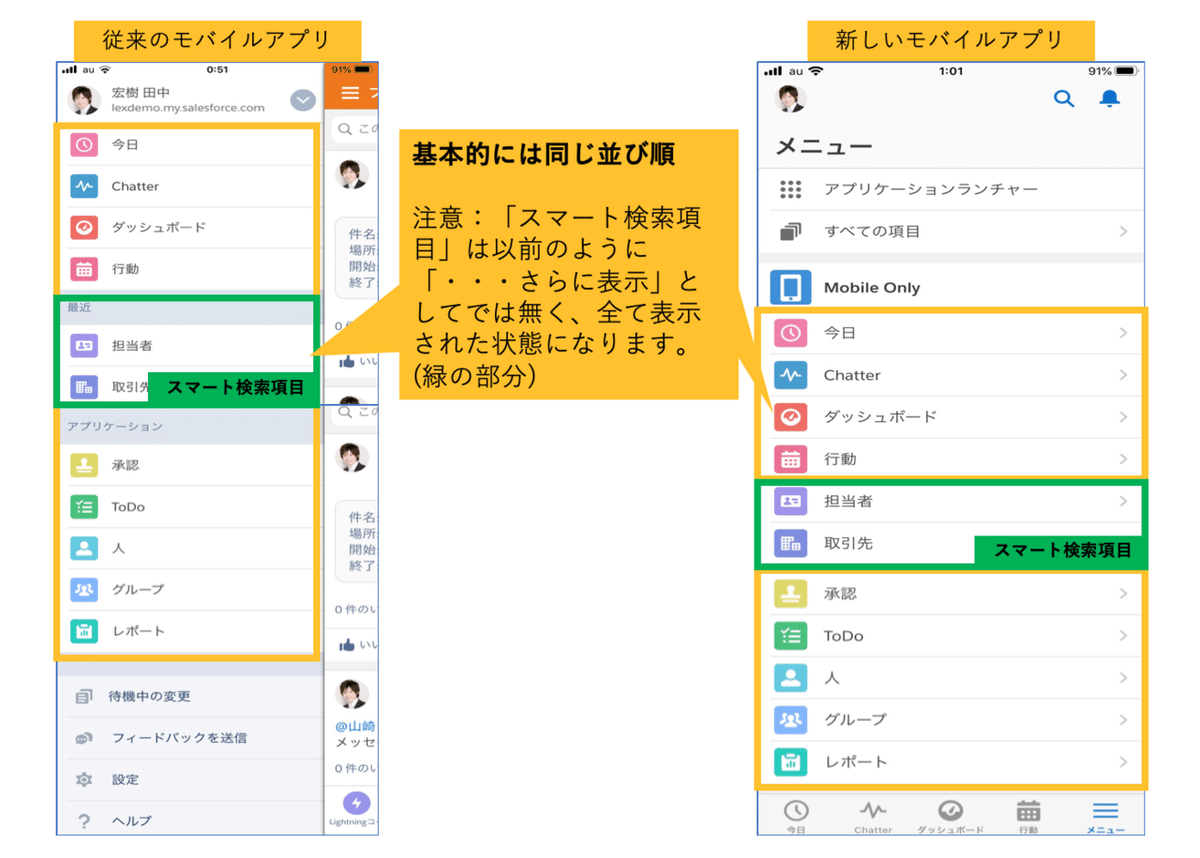Tap 担当者 contact card icon in old app
The image size is (1200, 858).
pos(84,346)
